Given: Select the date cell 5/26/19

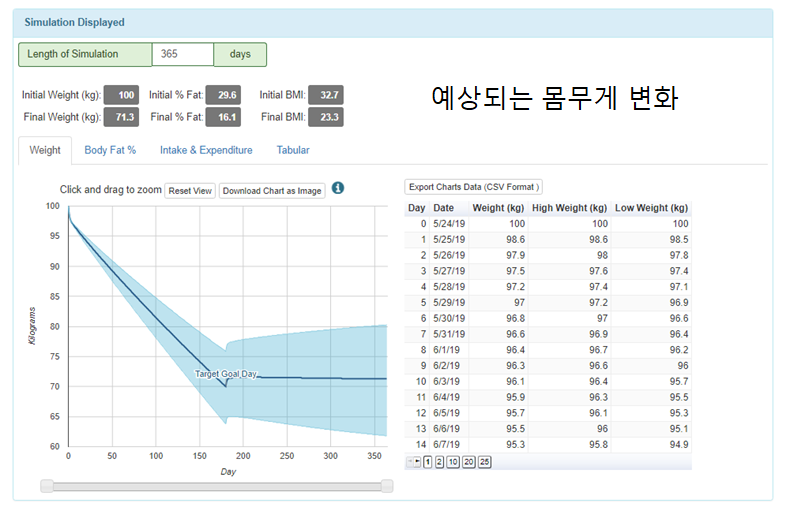Looking at the screenshot, I should (x=449, y=255).
